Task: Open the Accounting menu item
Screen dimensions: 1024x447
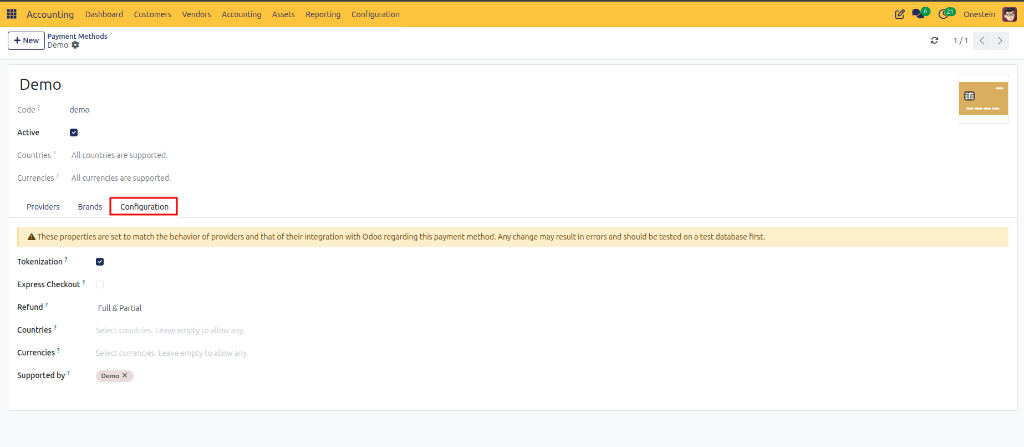Action: [241, 14]
